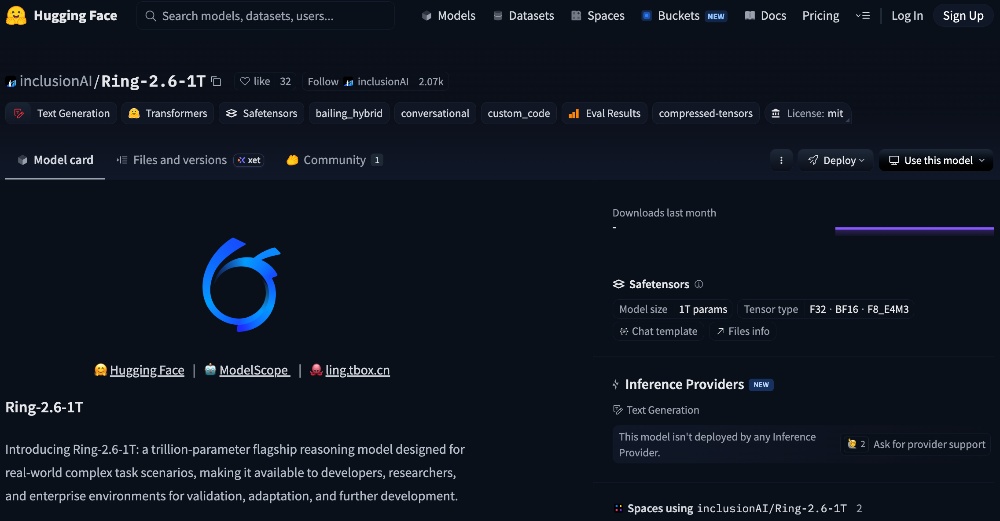This screenshot has height=521, width=1000.
Task: Open the like count 32
Action: tap(285, 81)
